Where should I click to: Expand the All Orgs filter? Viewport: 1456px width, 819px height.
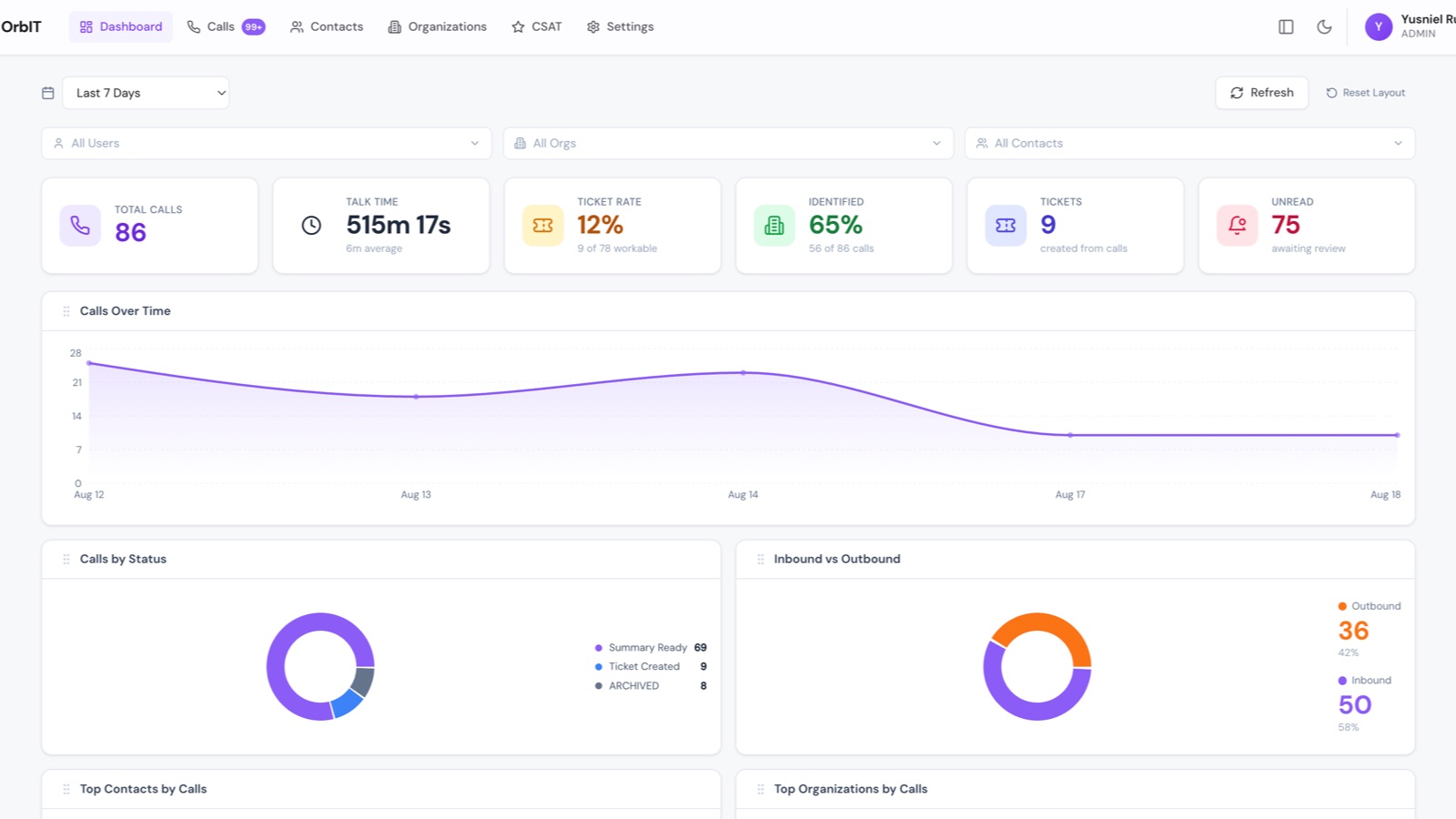pyautogui.click(x=728, y=143)
